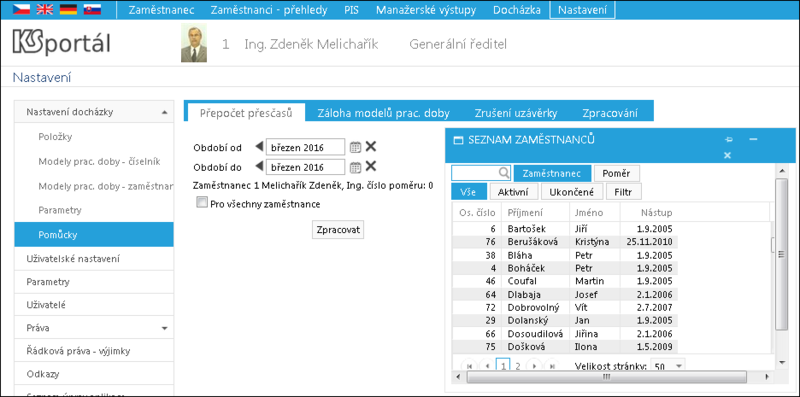Open calendar picker for Období od
Viewport: 800px width, 397px height.
coord(356,147)
